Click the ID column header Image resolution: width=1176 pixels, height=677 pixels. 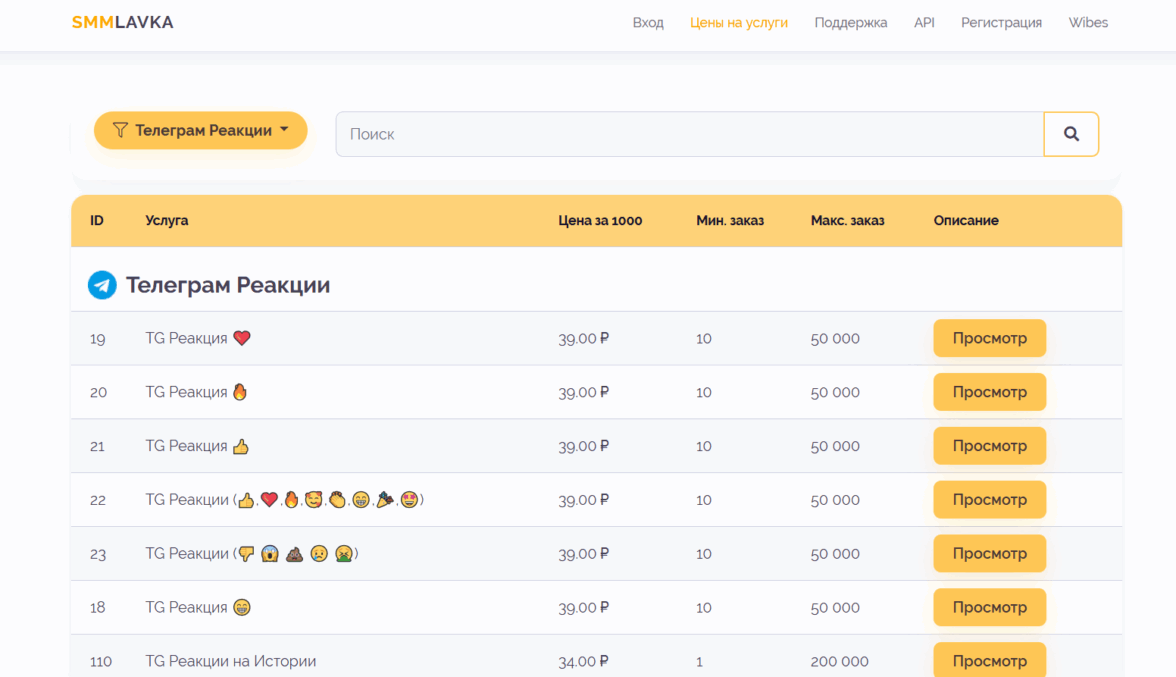click(x=97, y=220)
